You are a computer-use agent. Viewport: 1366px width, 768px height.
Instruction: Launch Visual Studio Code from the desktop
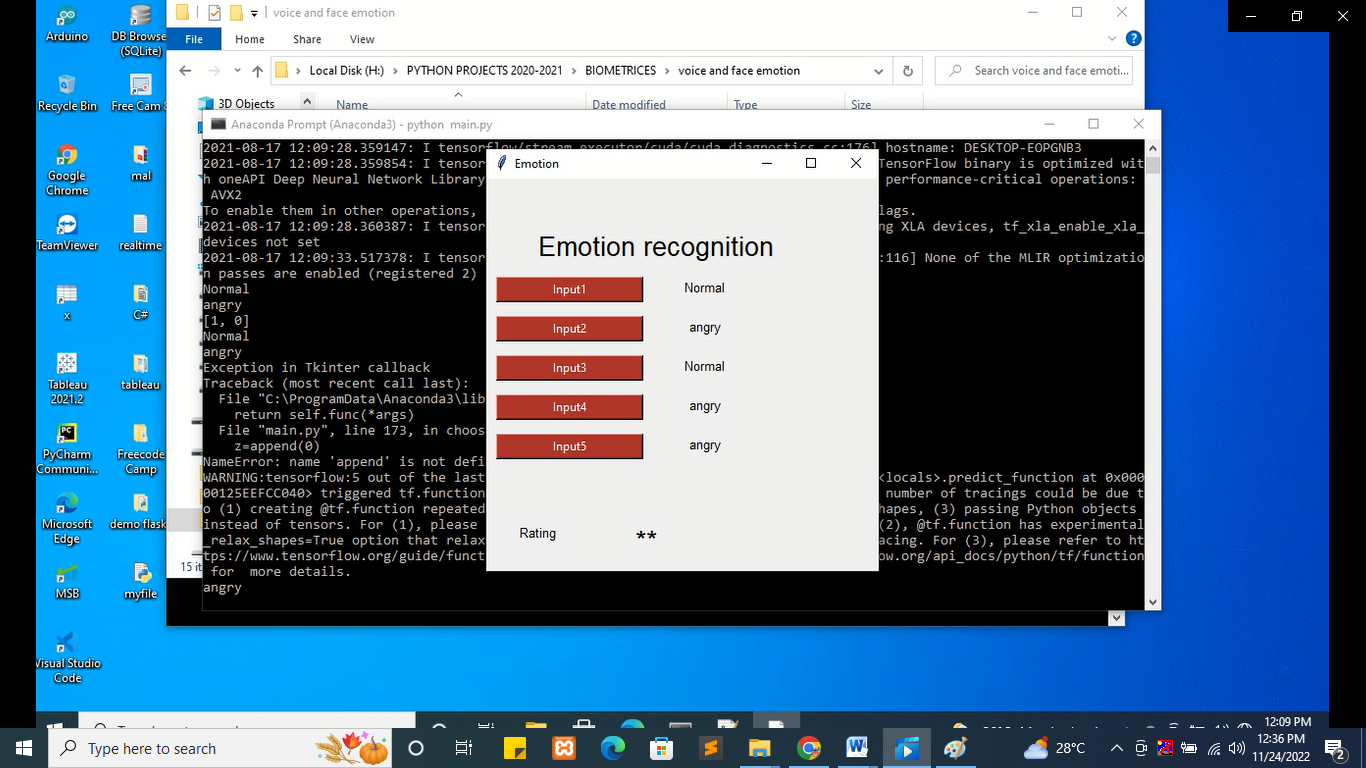click(67, 657)
